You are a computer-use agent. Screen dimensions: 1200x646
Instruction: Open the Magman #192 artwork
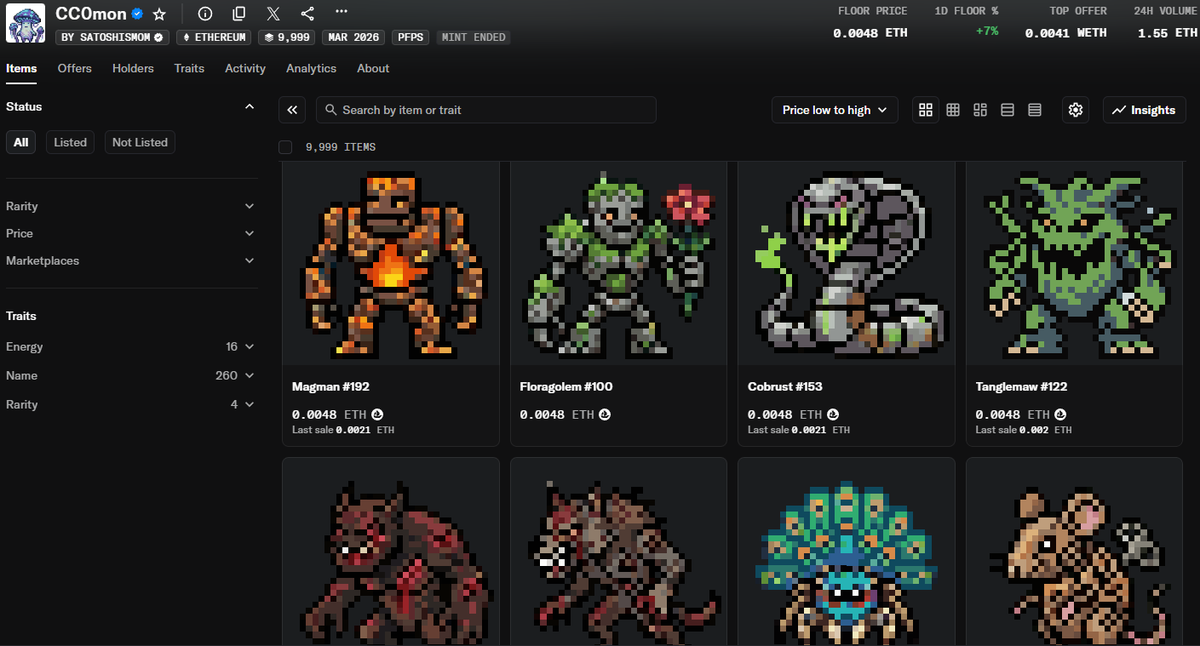[390, 264]
